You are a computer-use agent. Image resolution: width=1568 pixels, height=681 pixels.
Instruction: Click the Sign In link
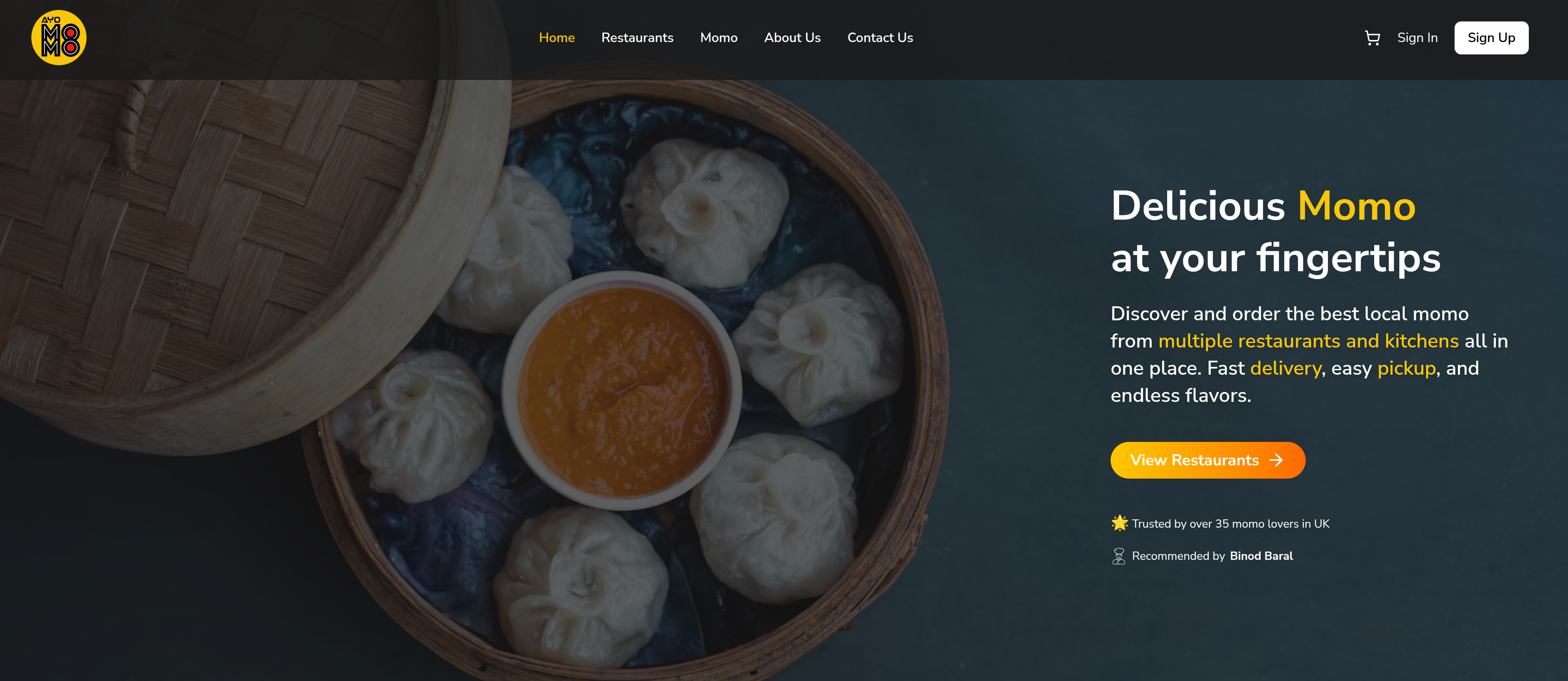click(1417, 38)
